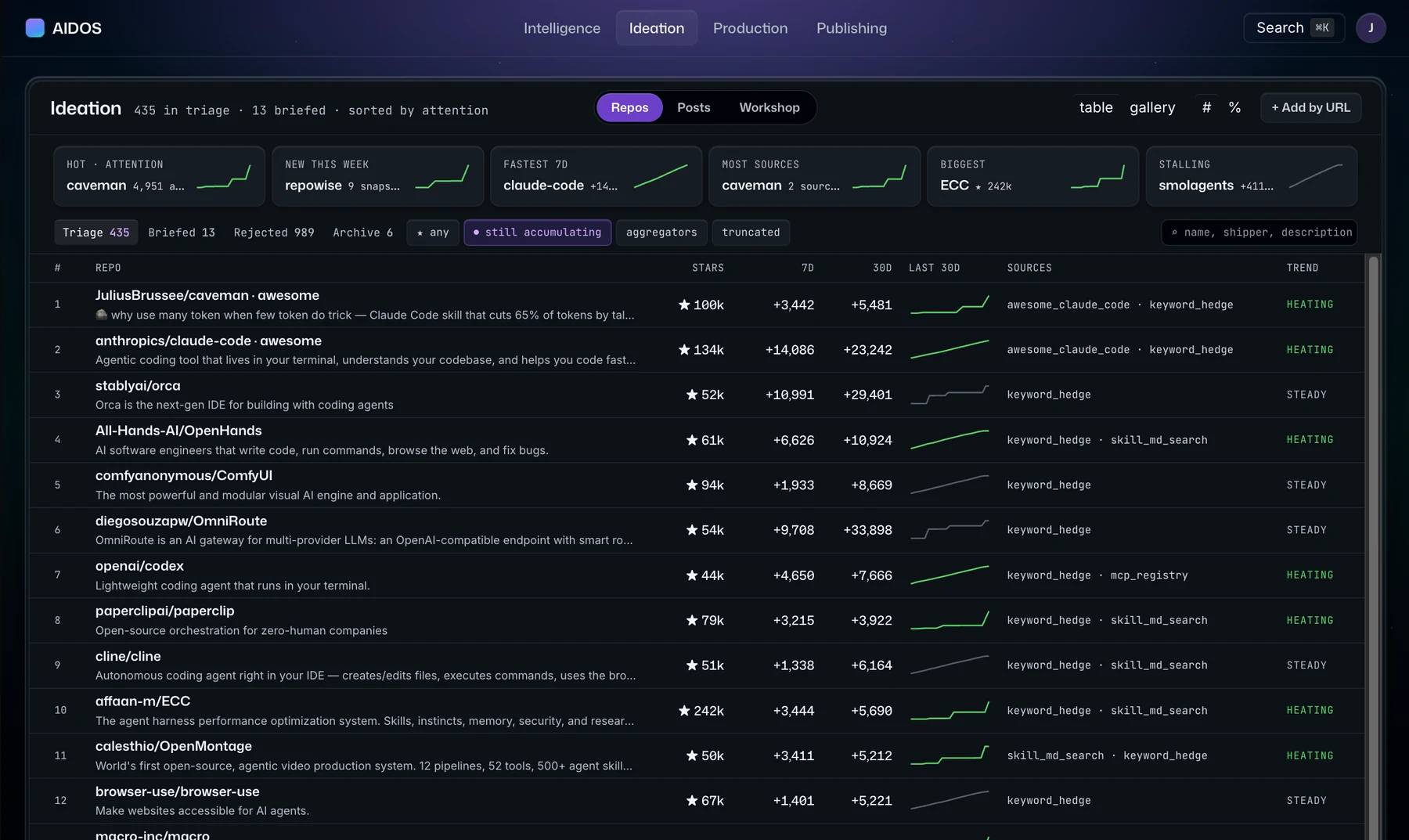Click the table's vertical scrollbar
This screenshot has width=1409, height=840.
pyautogui.click(x=1373, y=546)
